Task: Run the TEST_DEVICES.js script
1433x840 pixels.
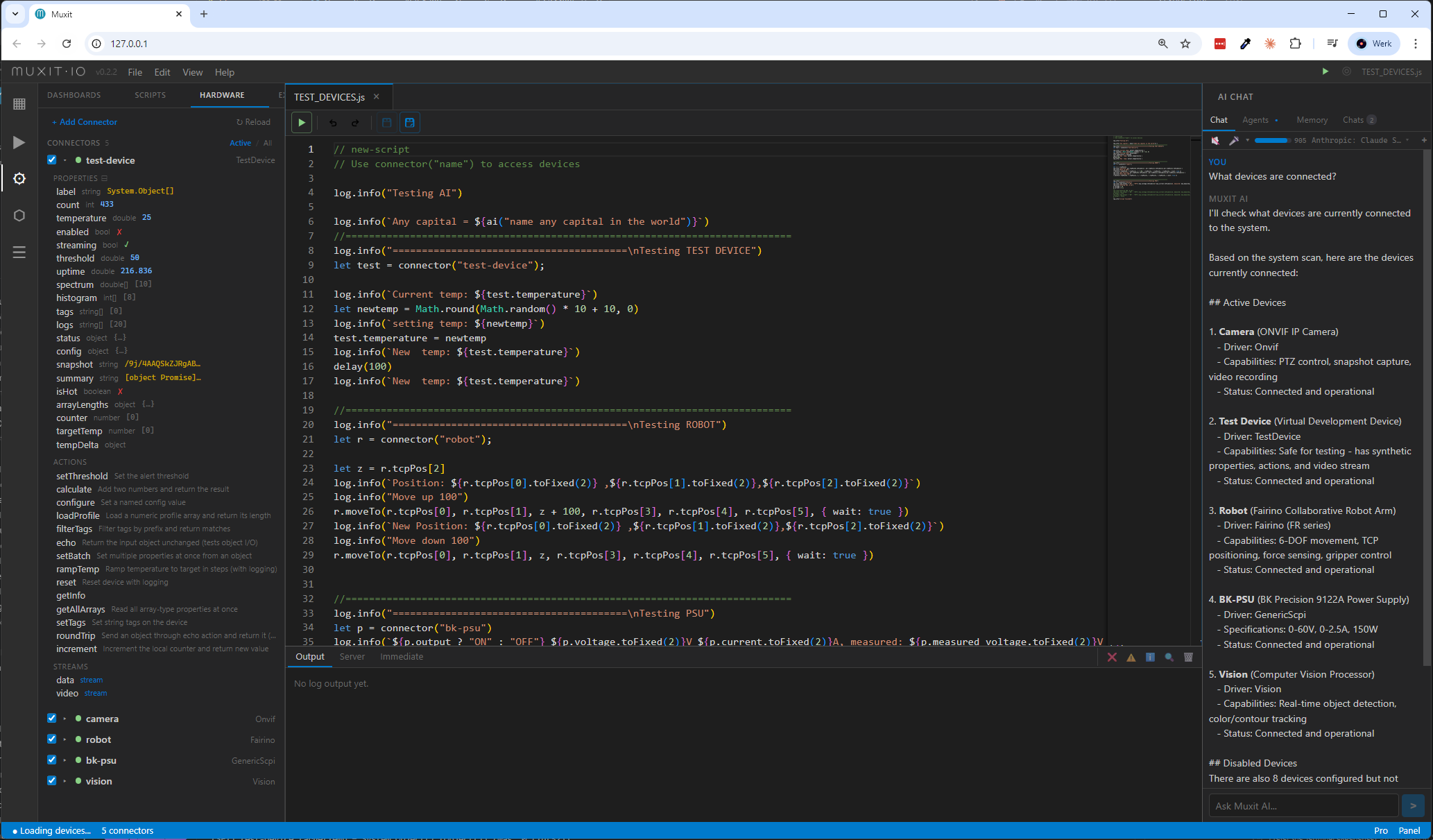Action: coord(301,122)
